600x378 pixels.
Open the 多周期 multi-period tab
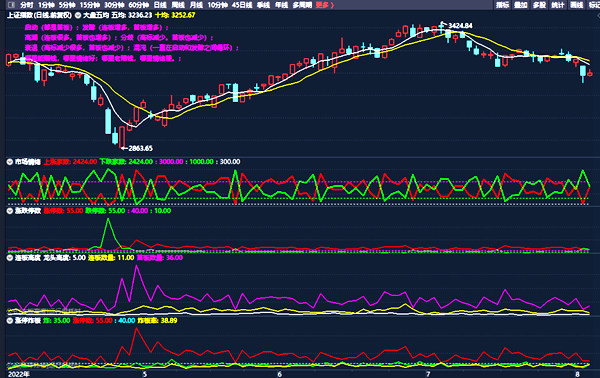click(302, 5)
